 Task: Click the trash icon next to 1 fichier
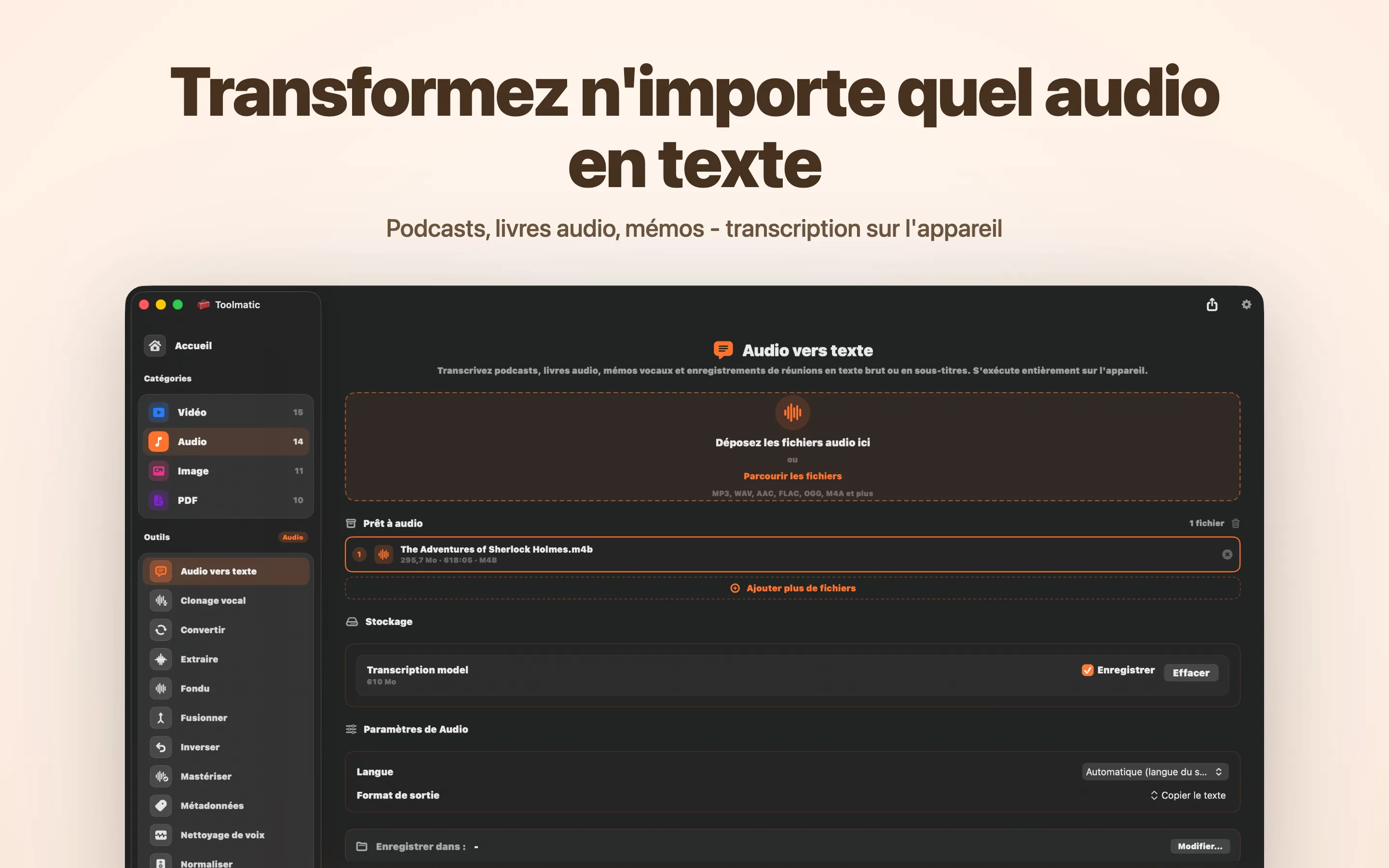pos(1235,523)
